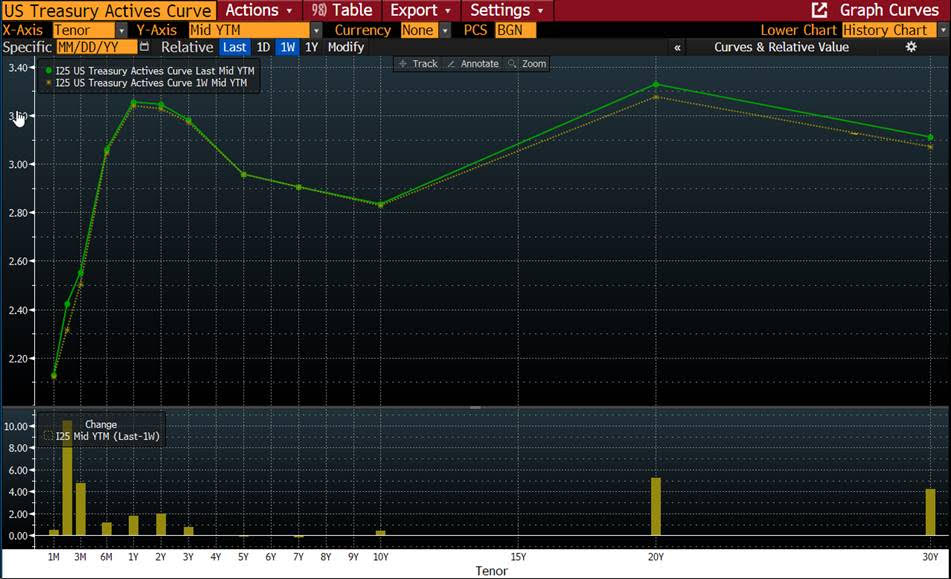Click the 1W Mid YTM legend marker
The width and height of the screenshot is (951, 579).
(49, 83)
